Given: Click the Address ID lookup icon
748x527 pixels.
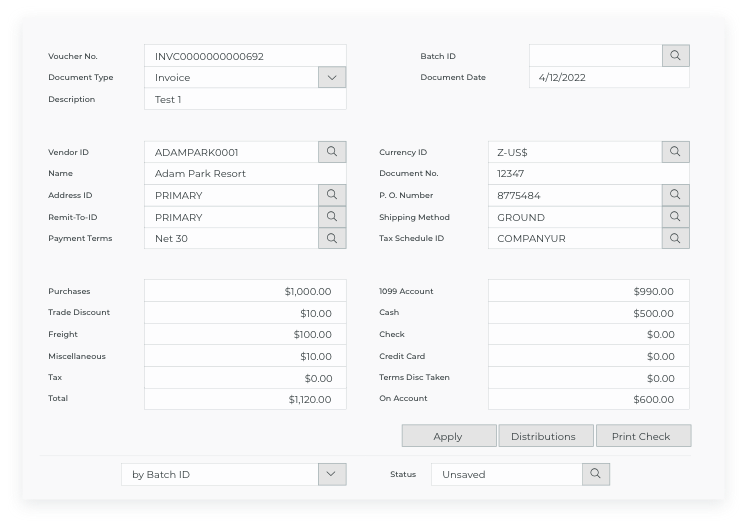Looking at the screenshot, I should (x=332, y=195).
